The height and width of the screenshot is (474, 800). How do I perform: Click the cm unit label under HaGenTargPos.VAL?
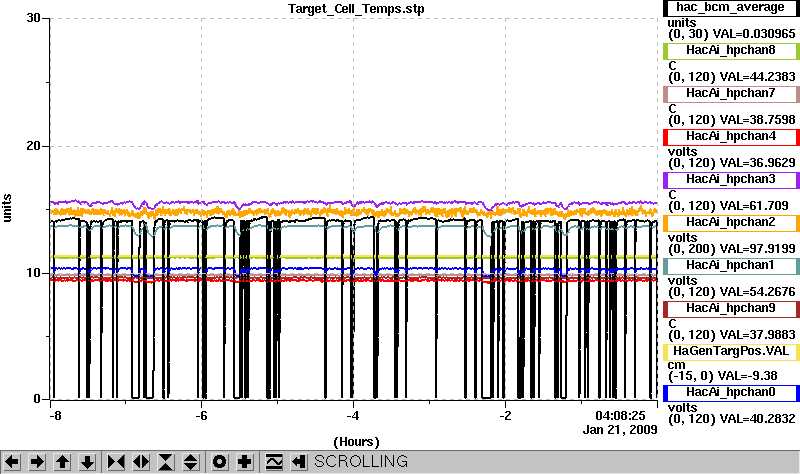(x=677, y=365)
